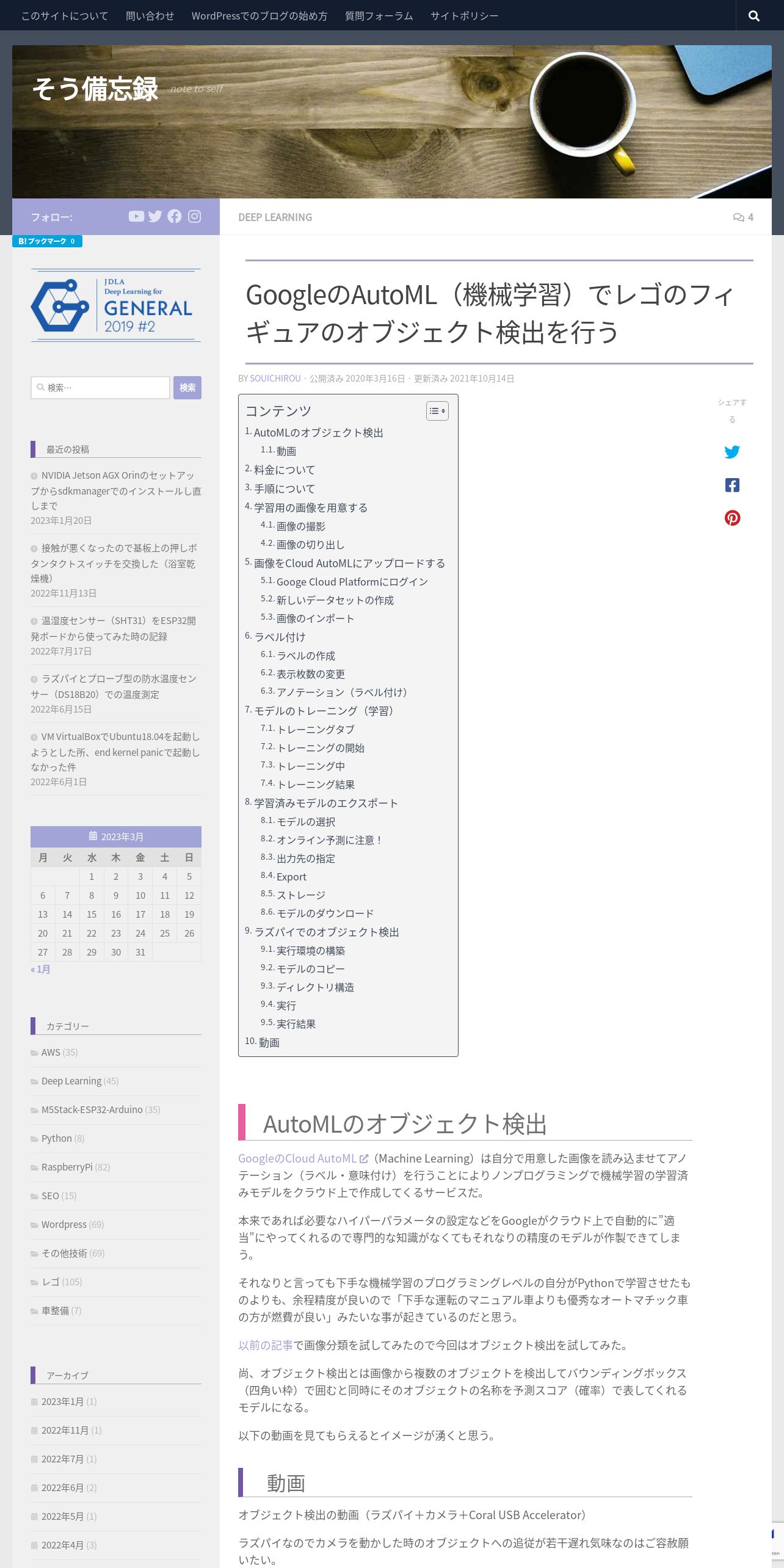The image size is (784, 1568).
Task: Open レゴ category
Action: tap(51, 1282)
